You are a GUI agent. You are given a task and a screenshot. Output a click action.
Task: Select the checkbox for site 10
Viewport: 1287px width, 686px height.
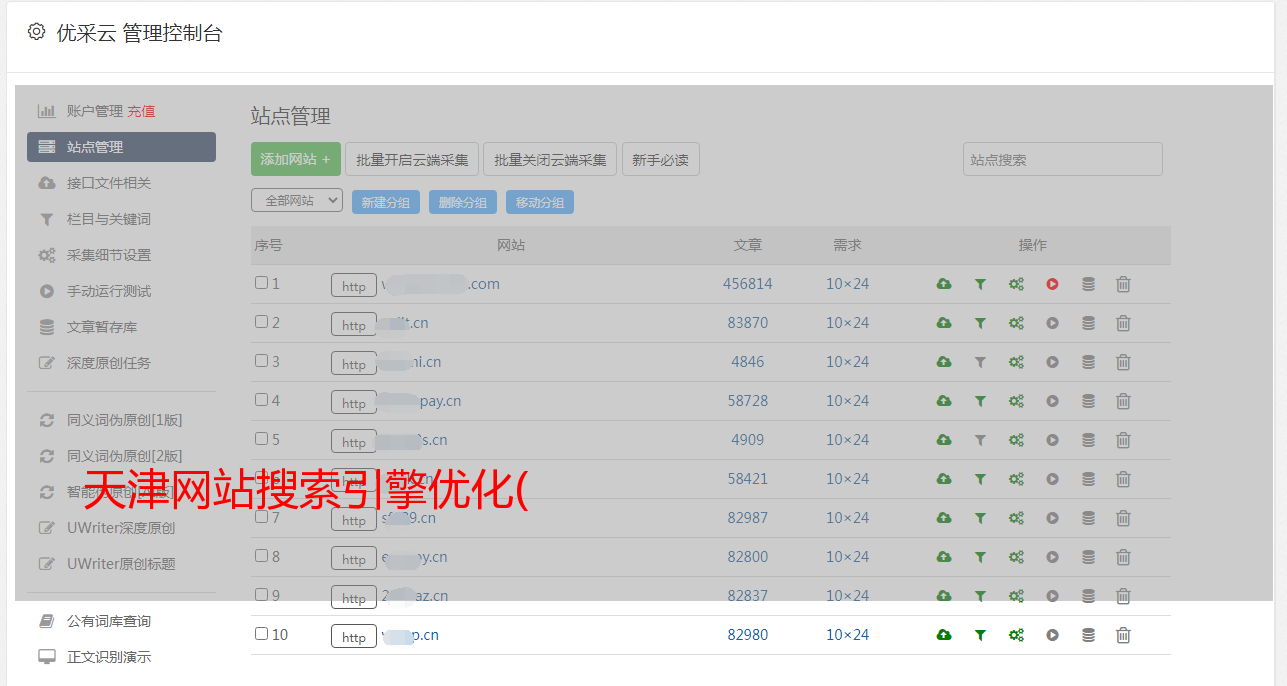(x=261, y=634)
